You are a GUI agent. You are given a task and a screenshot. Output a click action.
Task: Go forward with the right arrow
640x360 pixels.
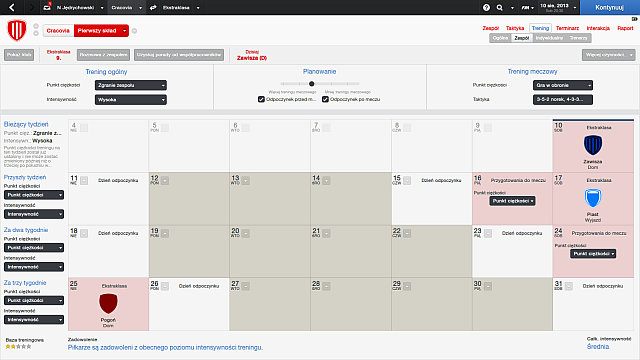coord(32,7)
